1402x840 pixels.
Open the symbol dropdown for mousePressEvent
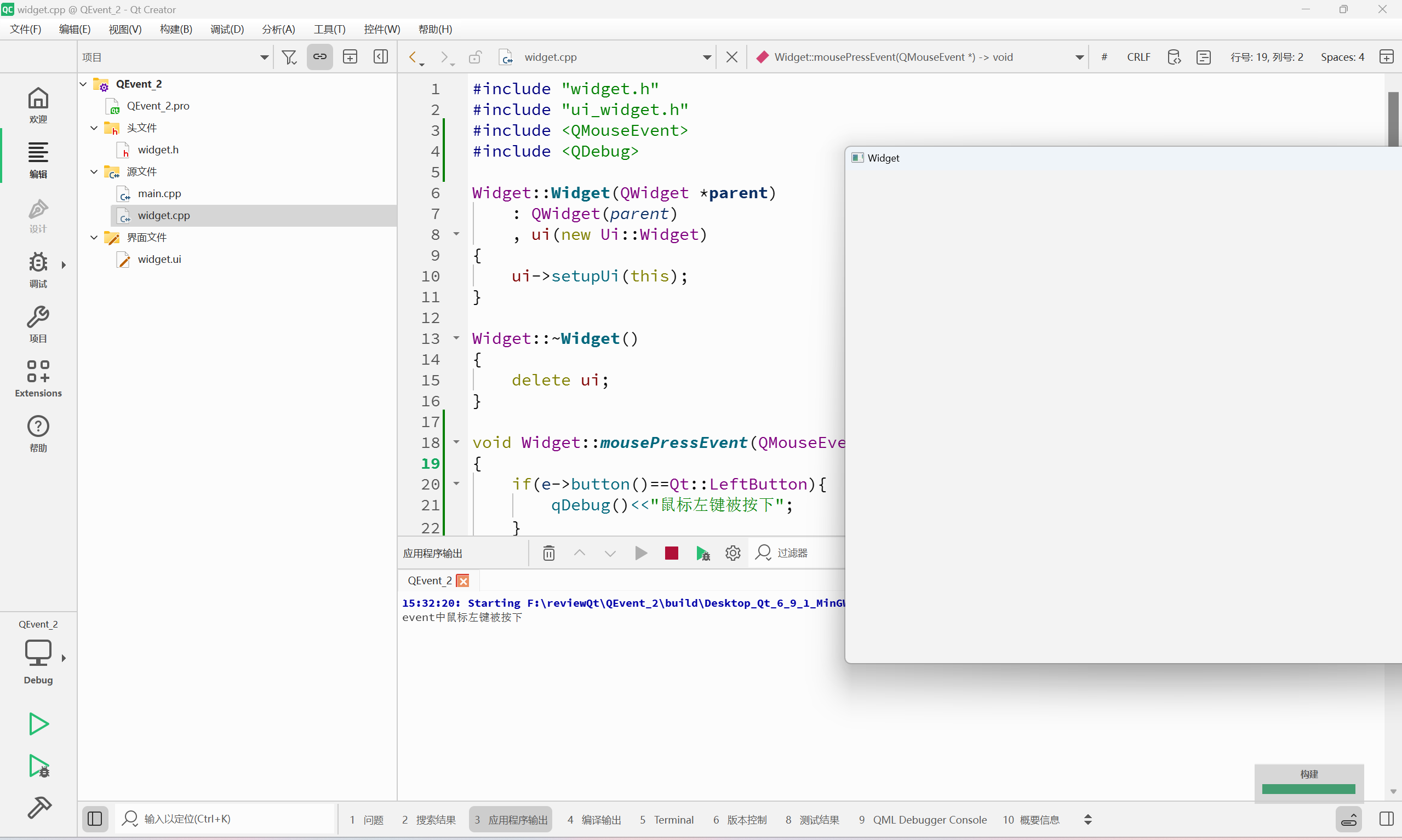(x=1079, y=57)
